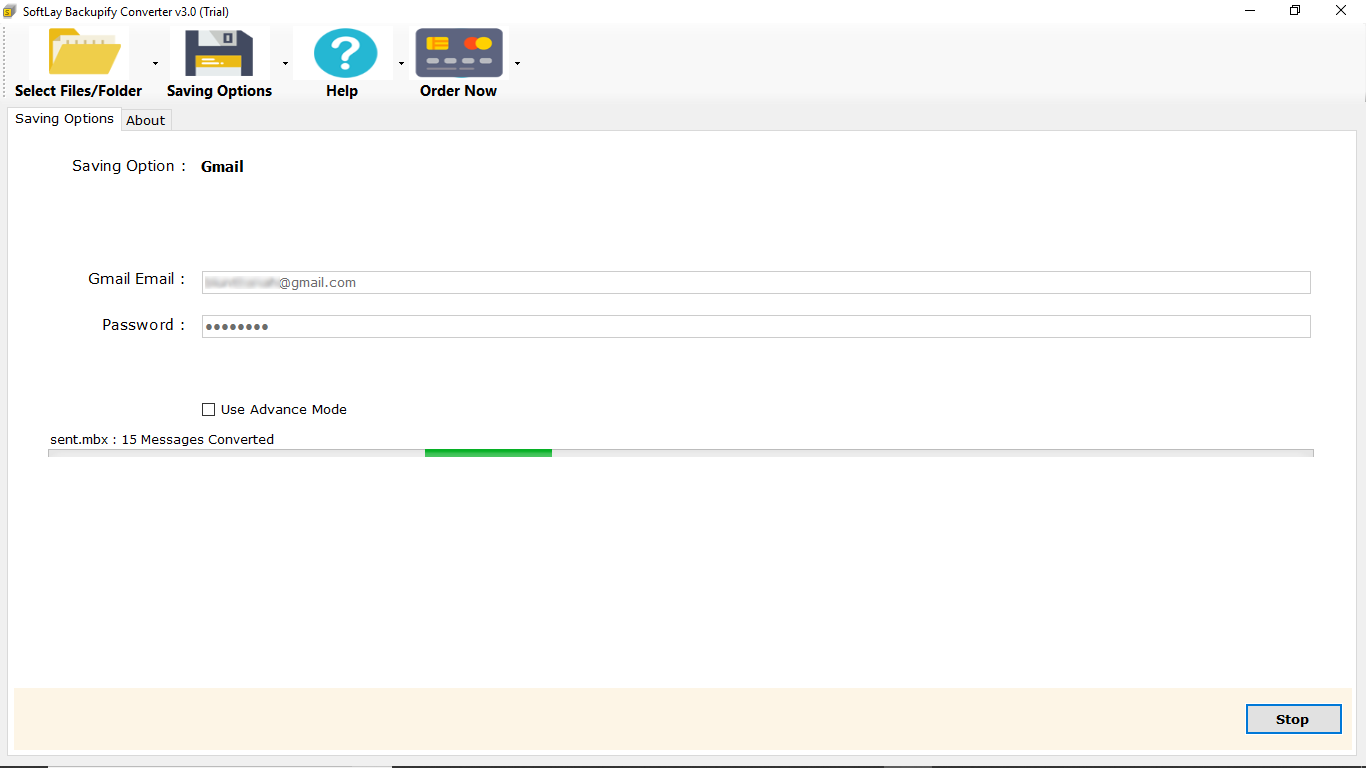Click the 'Gmail Email :' label
1366x768 pixels.
tap(137, 279)
